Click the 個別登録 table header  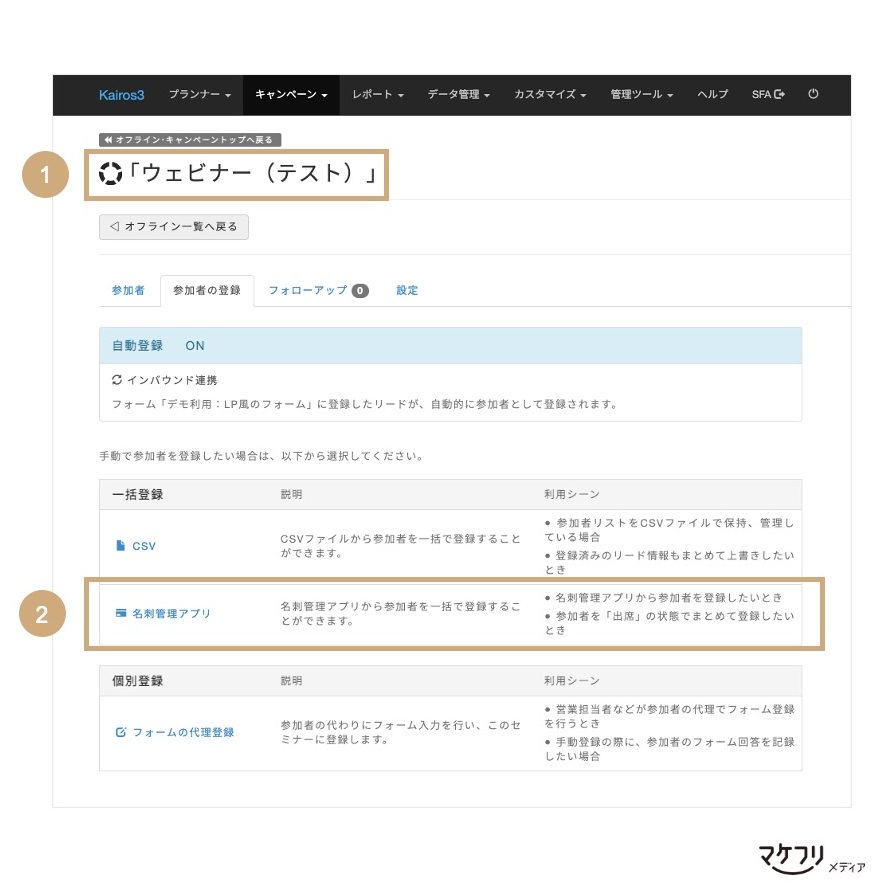[137, 681]
